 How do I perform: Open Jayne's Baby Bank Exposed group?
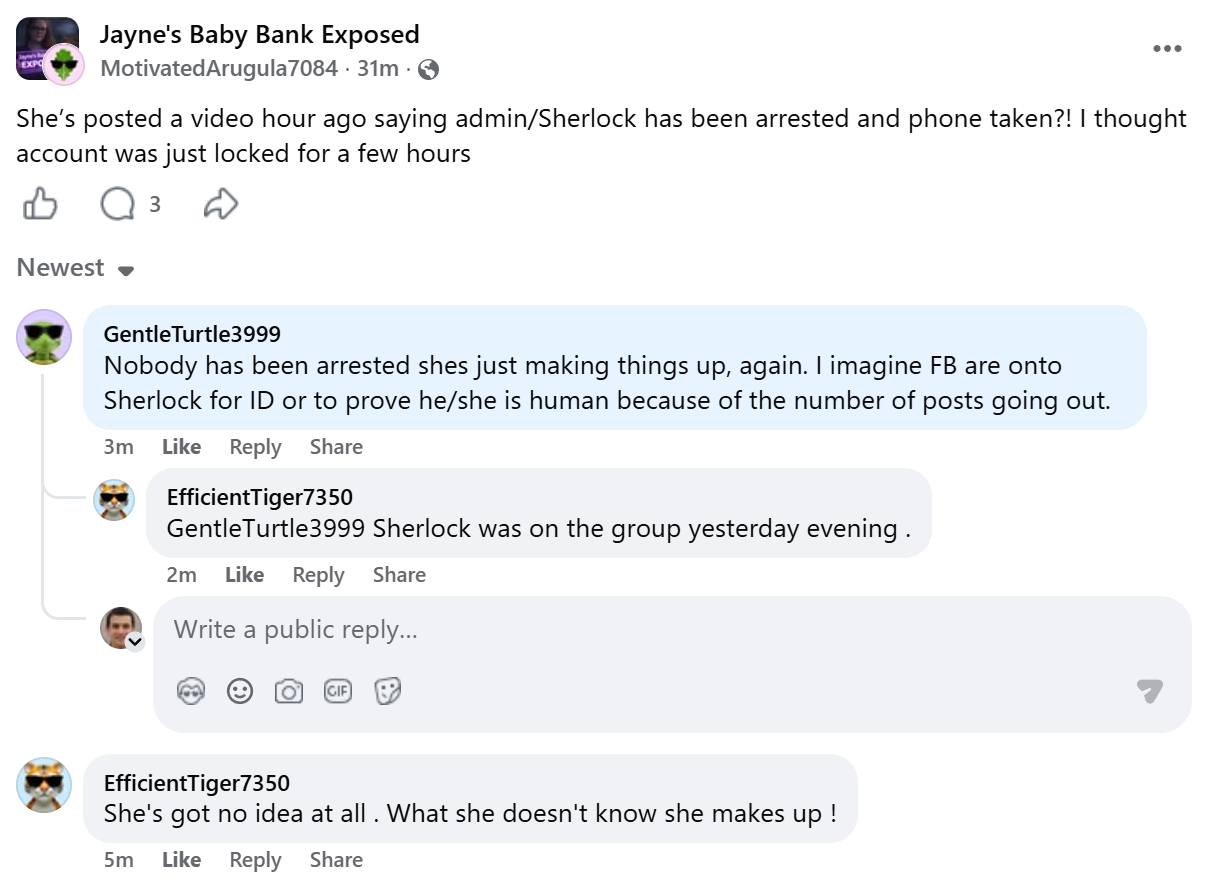click(x=259, y=34)
